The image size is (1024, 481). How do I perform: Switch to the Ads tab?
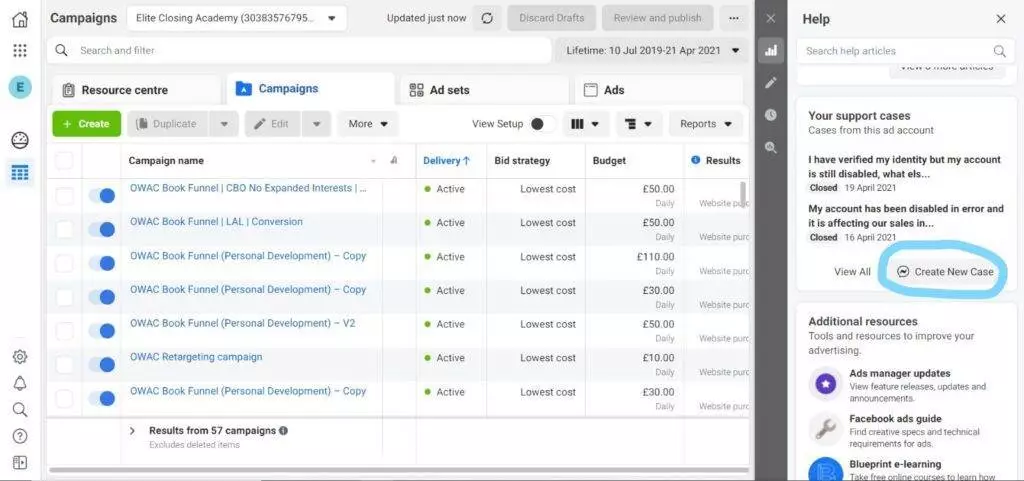click(659, 90)
